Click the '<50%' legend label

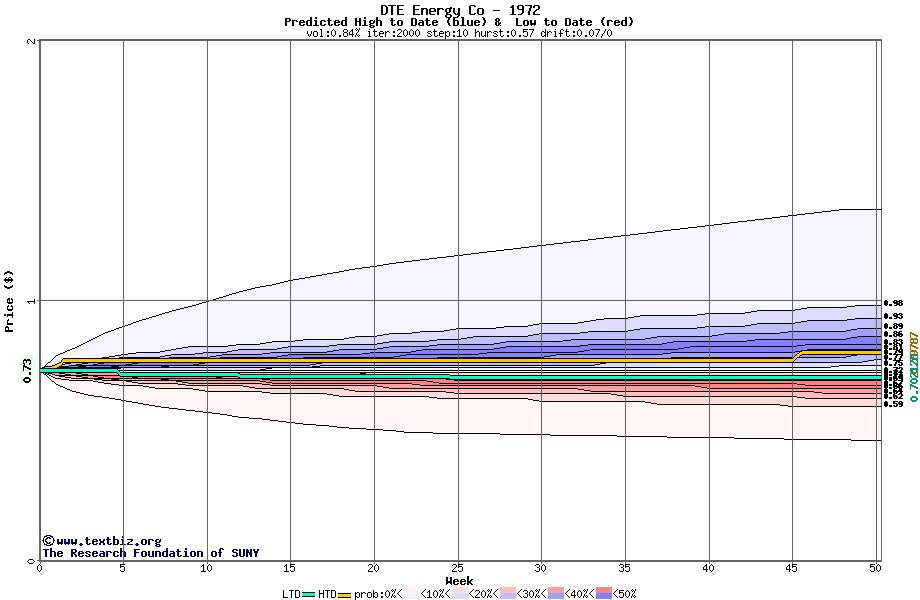(x=624, y=594)
